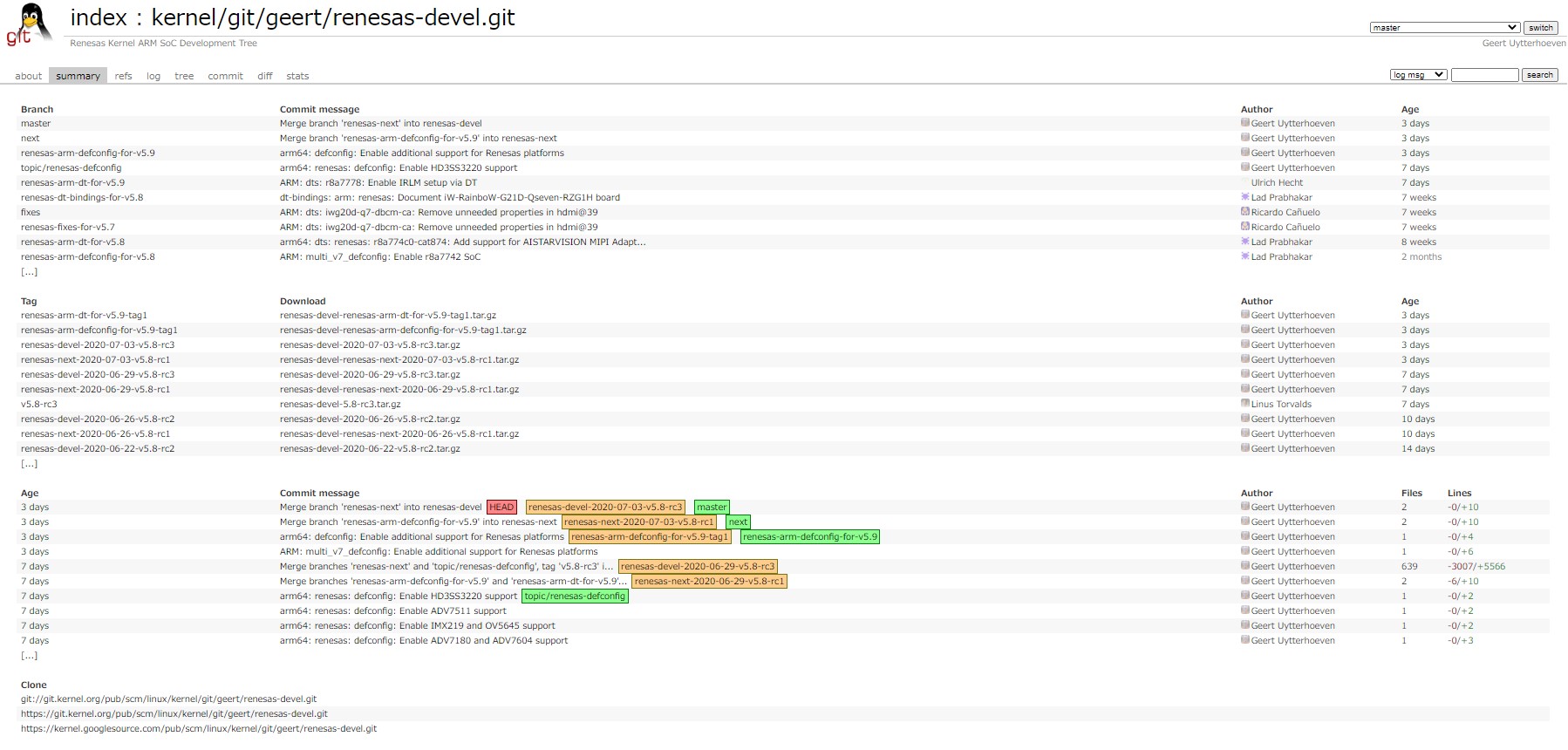Click orange renesas-devel-2020-07-03-v5.8-rc3 tag label

point(605,508)
